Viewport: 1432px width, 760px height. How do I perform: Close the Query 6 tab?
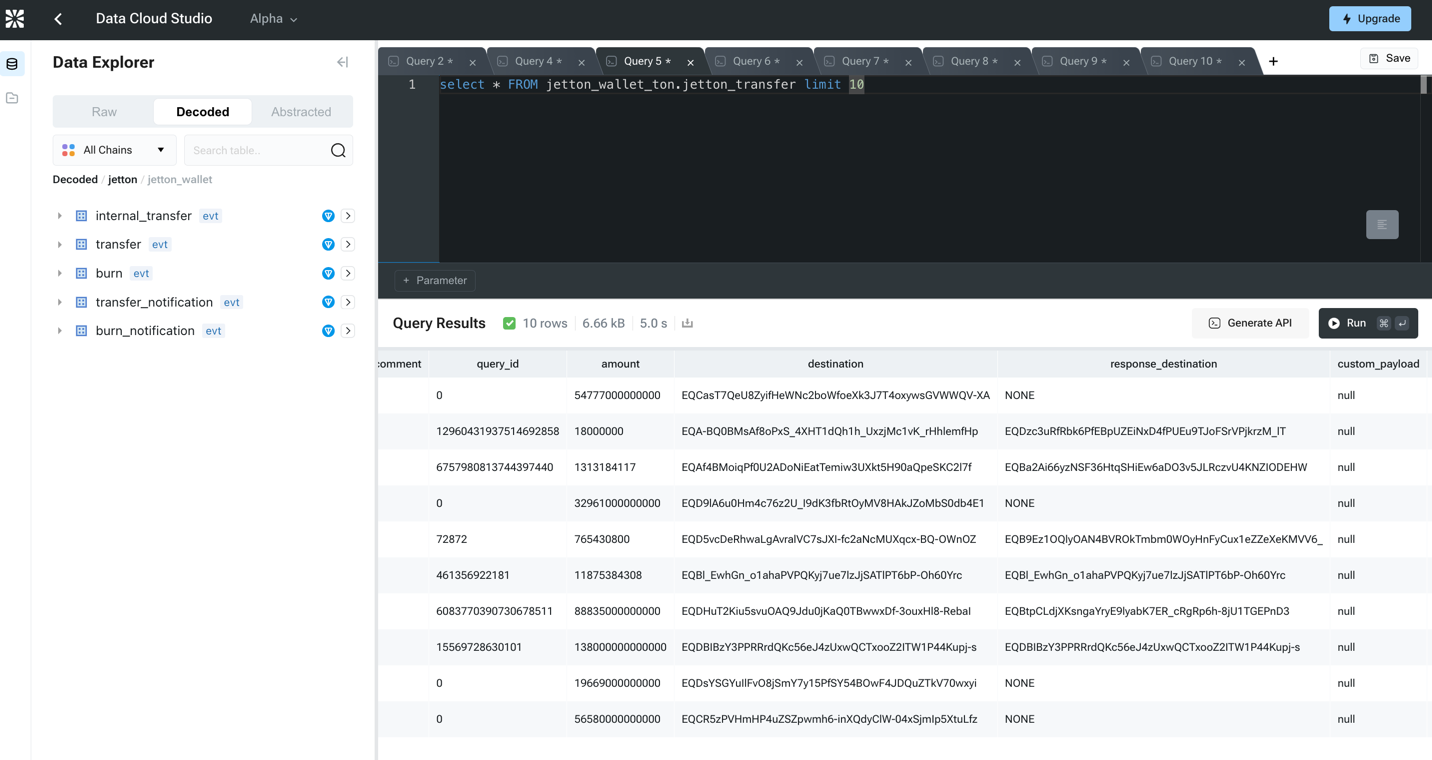pos(799,62)
